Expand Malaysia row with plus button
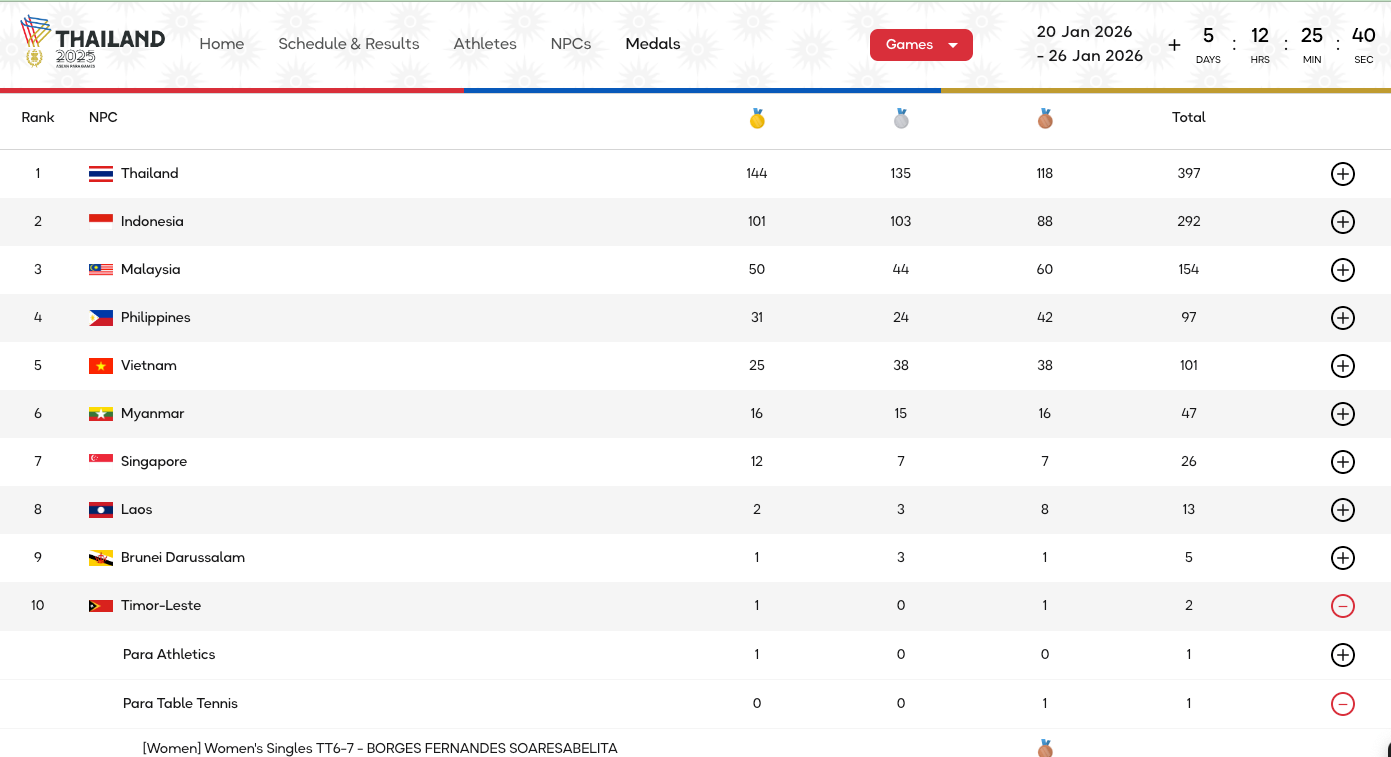Screen dimensions: 1391x757 click(1342, 270)
